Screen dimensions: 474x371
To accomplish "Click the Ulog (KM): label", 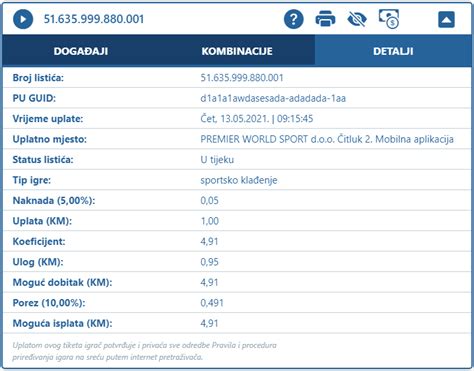I will [x=38, y=262].
